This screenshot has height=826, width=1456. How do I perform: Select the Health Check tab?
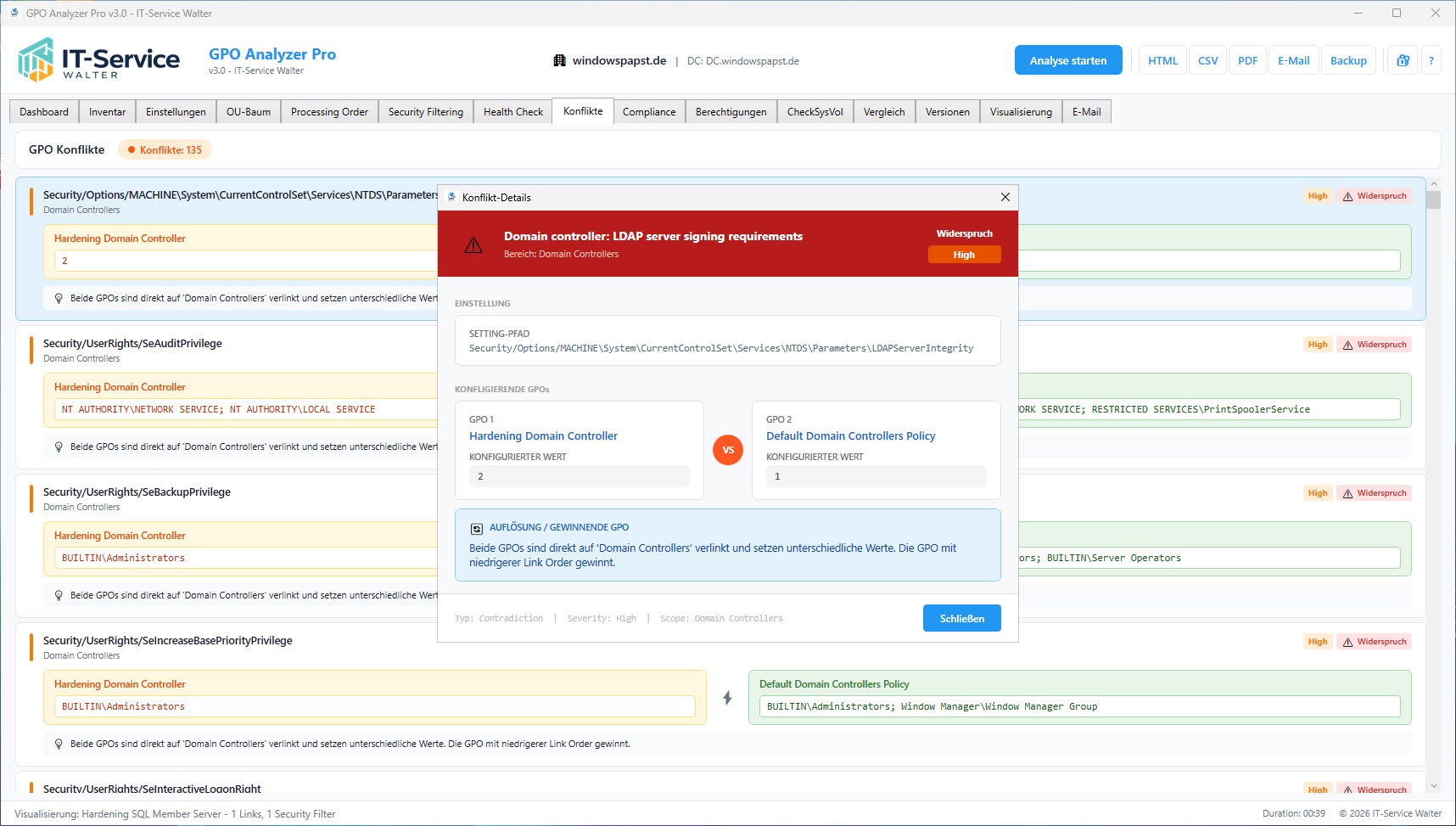coord(512,112)
